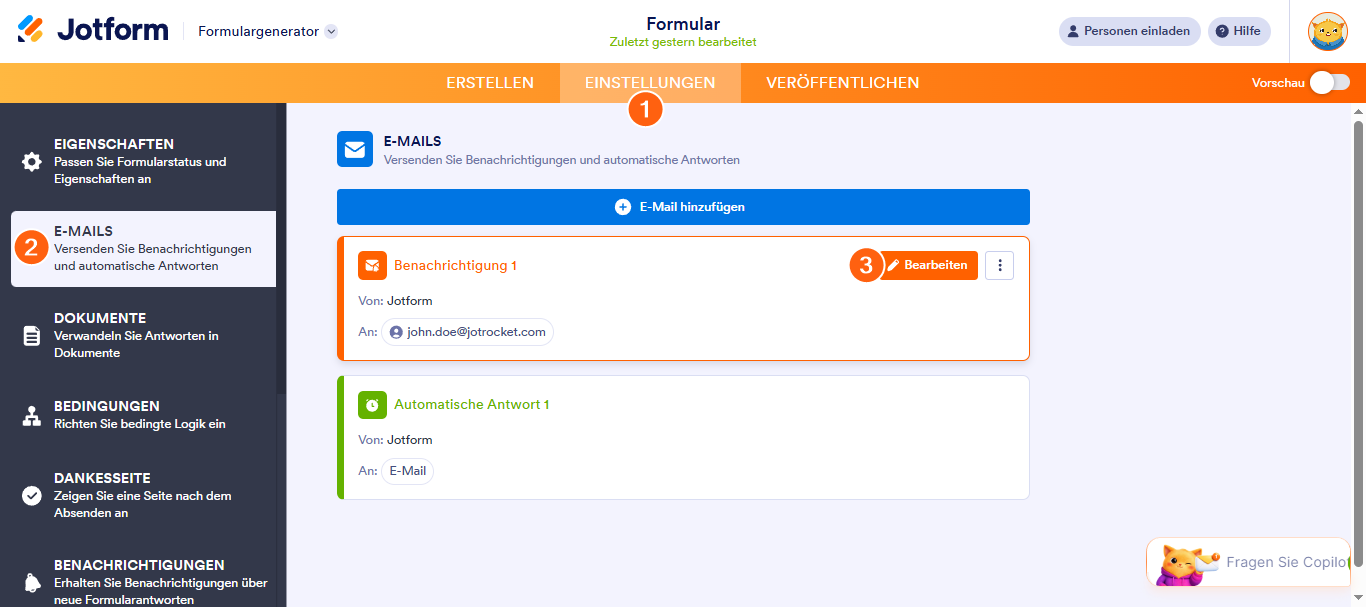This screenshot has height=607, width=1366.
Task: Open the Eigenschaften gear settings
Action: (32, 162)
